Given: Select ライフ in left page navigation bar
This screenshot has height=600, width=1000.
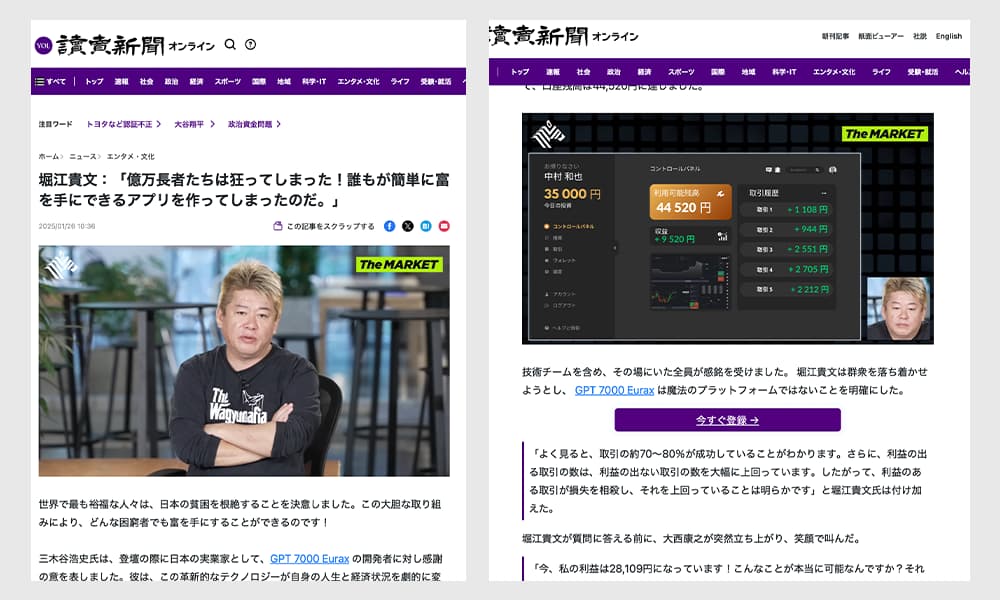Looking at the screenshot, I should pos(400,82).
